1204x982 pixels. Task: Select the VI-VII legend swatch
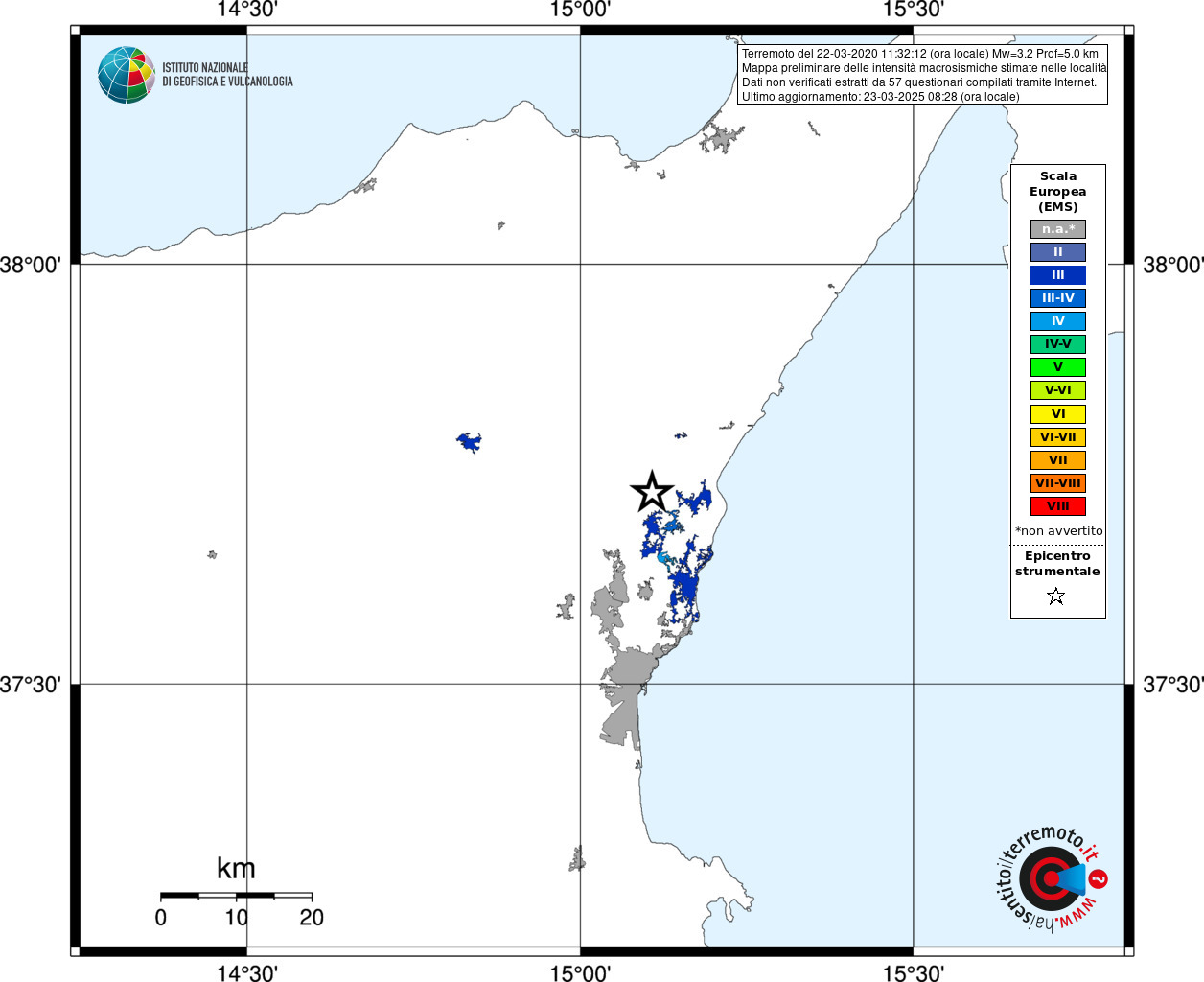pos(1058,437)
